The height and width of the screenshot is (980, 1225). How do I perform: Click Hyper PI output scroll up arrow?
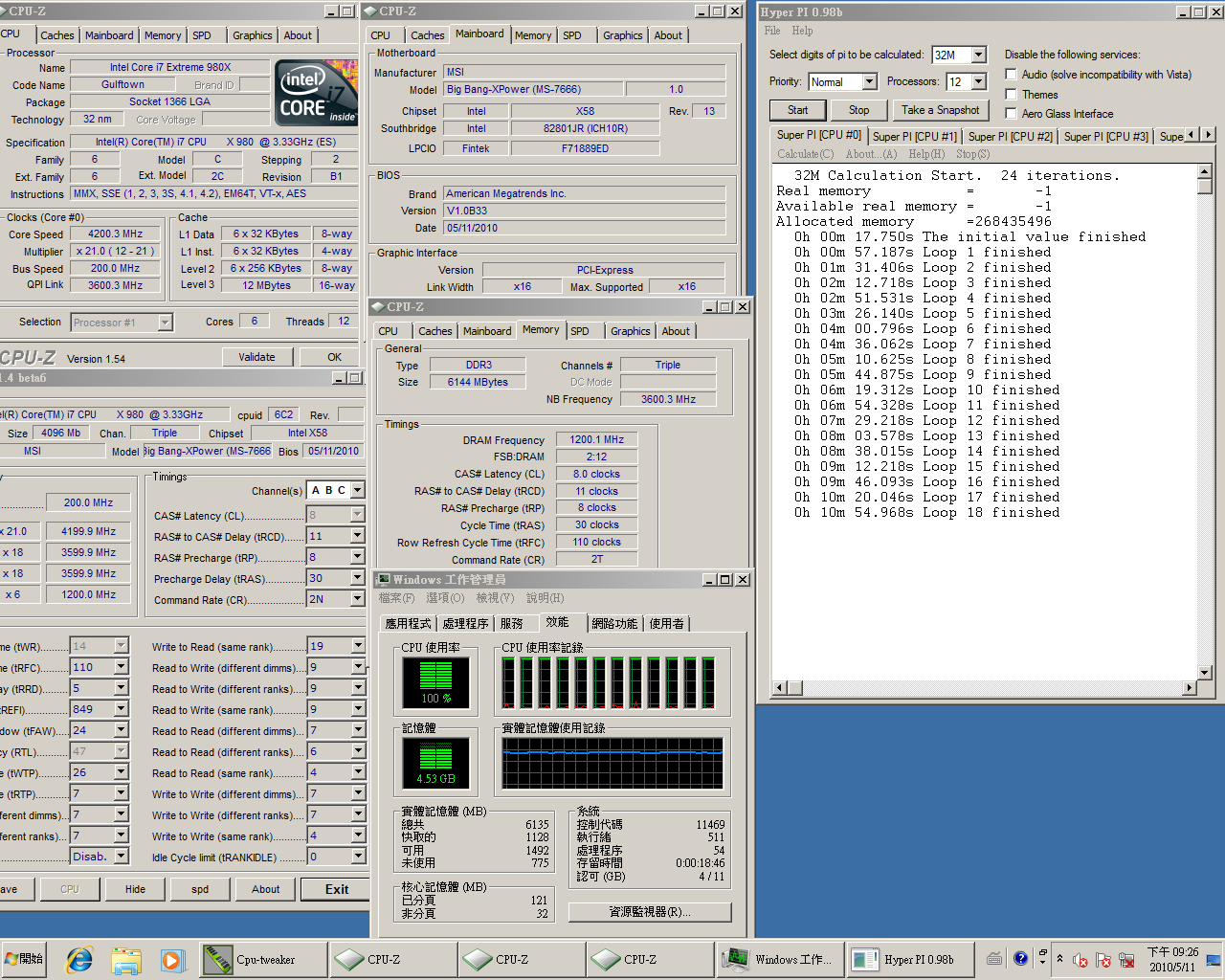click(1204, 171)
